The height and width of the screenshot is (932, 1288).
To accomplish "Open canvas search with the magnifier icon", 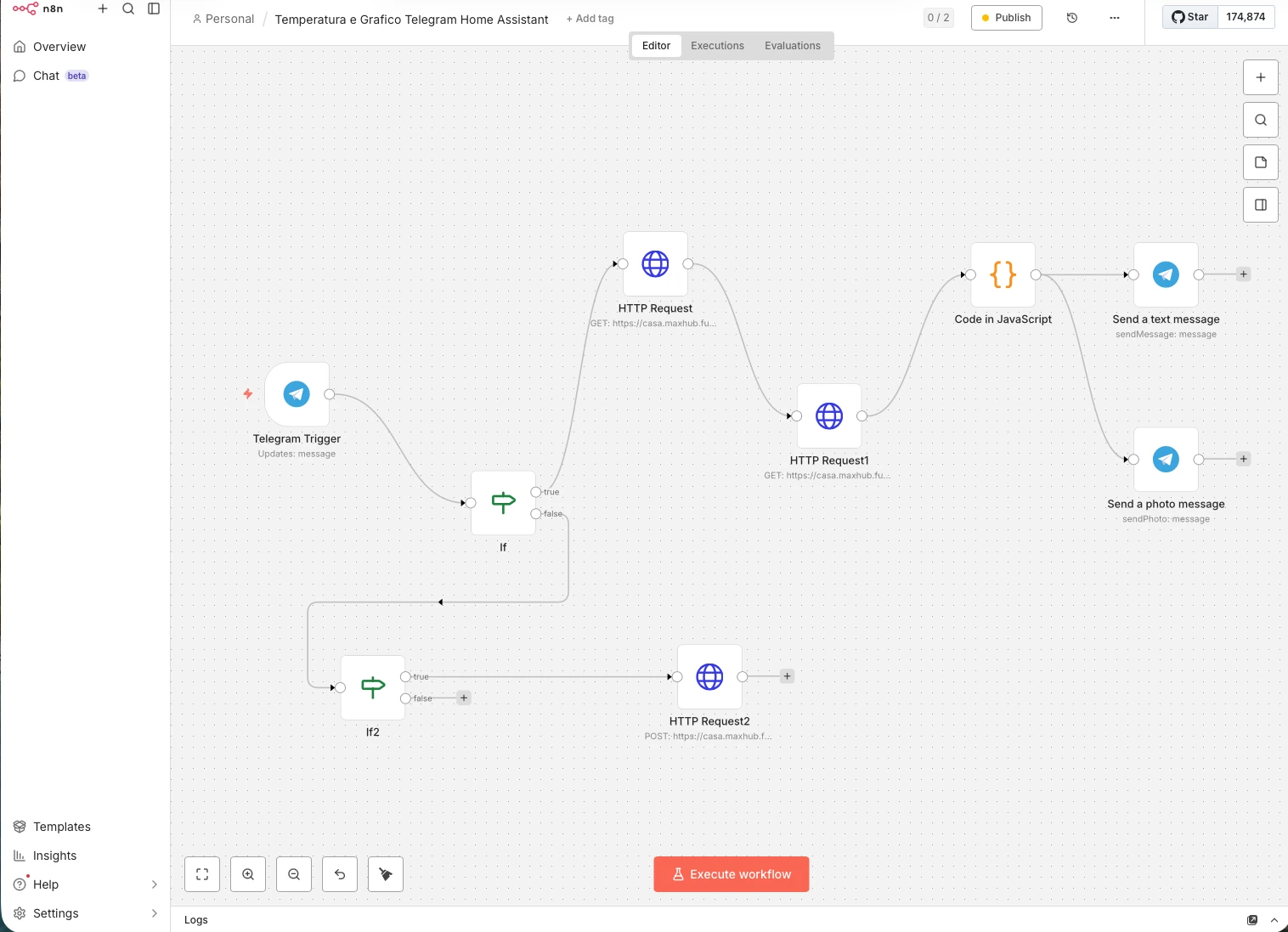I will tap(1260, 119).
